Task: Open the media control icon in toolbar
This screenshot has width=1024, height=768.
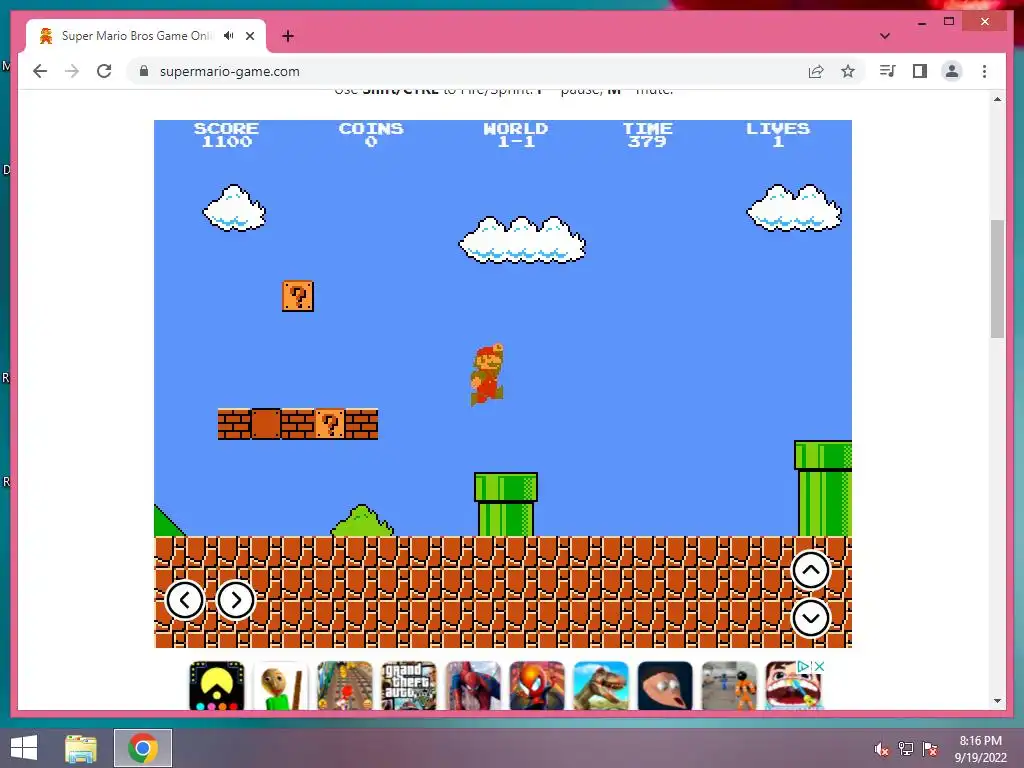Action: pyautogui.click(x=888, y=71)
